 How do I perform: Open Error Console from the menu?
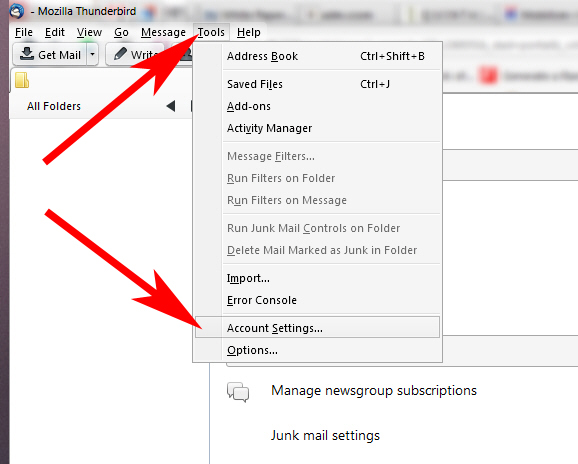pos(317,300)
